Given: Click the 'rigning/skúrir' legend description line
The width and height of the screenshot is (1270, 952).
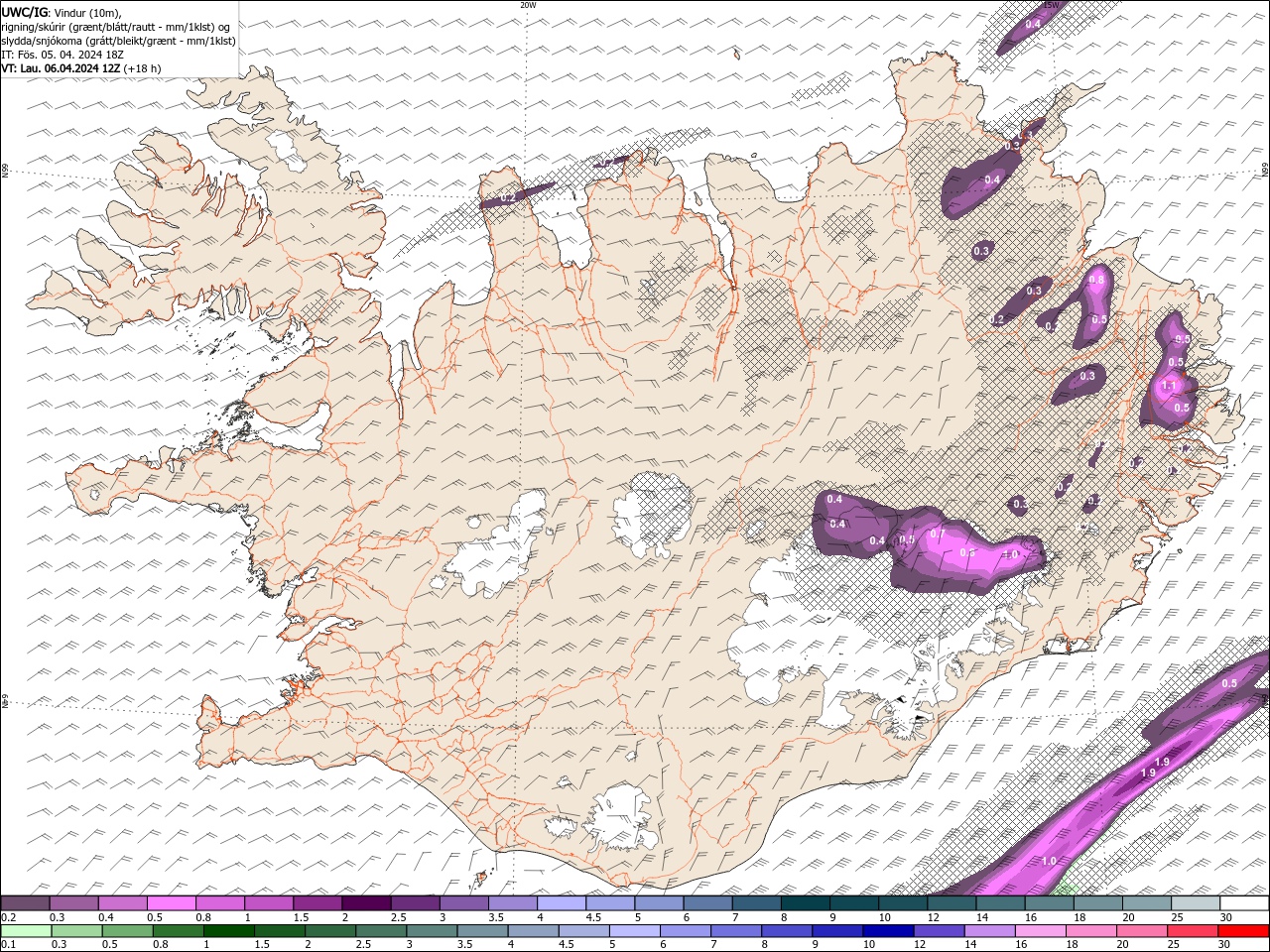Looking at the screenshot, I should pos(116,27).
